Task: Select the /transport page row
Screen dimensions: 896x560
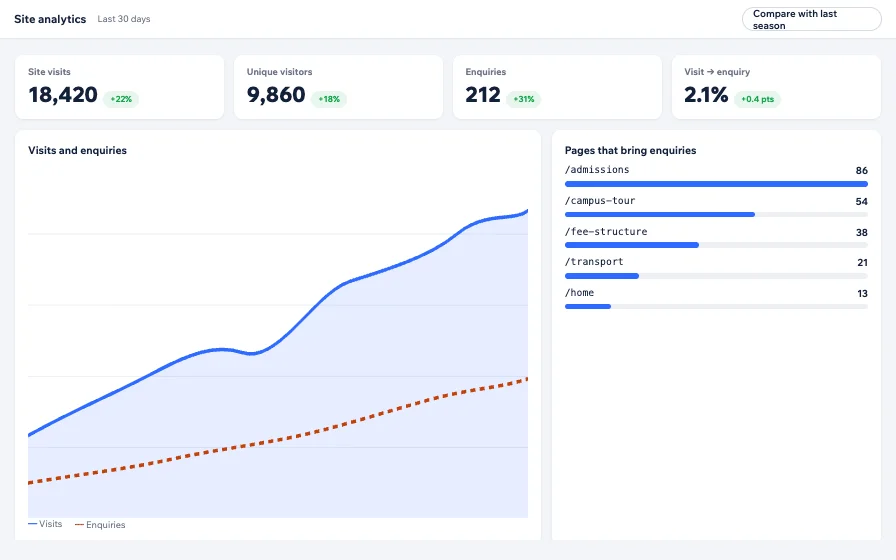Action: 716,267
